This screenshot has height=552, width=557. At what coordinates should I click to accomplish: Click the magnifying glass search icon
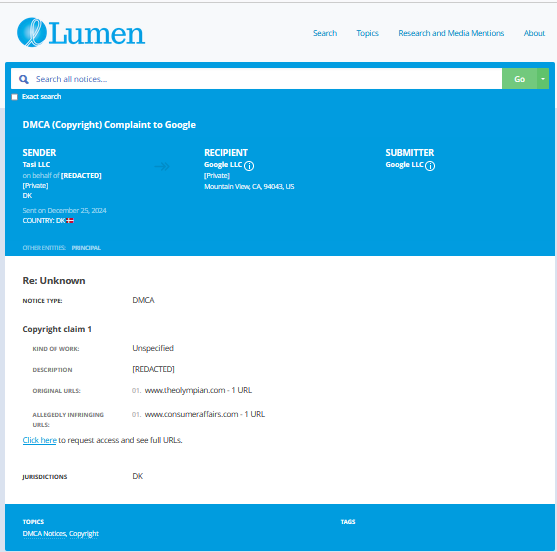tap(24, 79)
